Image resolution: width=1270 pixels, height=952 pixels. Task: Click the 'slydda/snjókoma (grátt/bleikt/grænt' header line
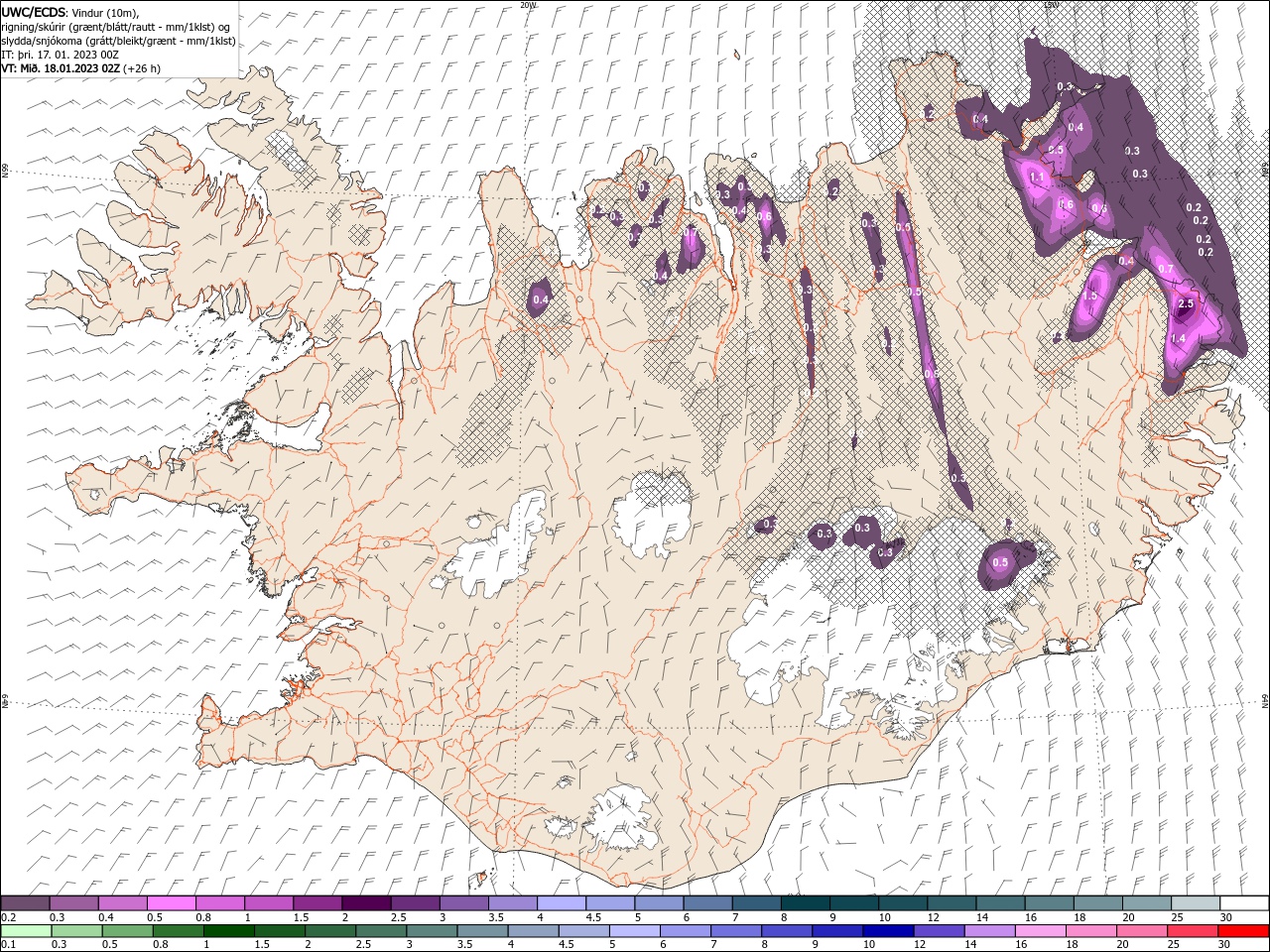119,41
